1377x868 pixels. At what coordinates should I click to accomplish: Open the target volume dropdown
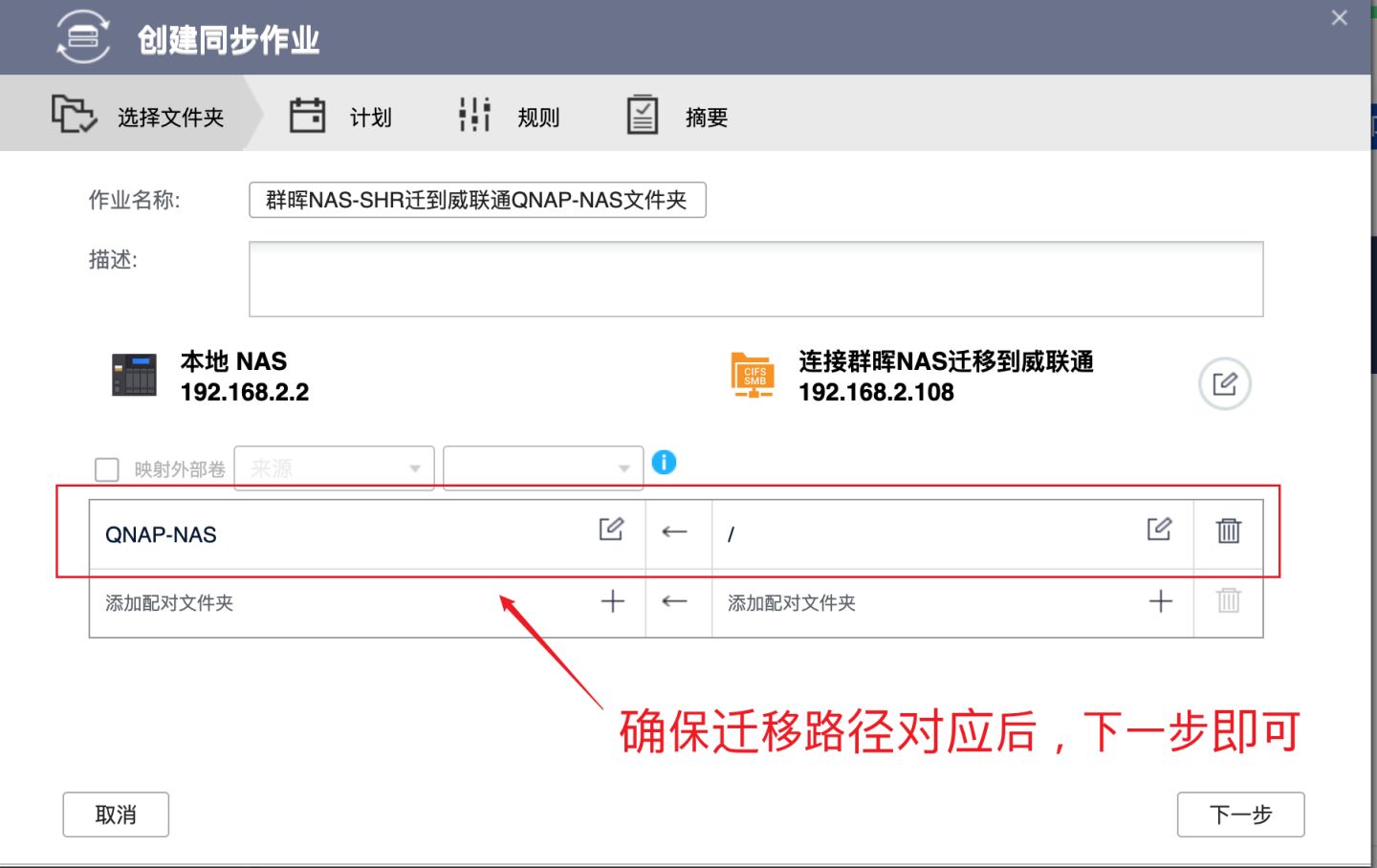click(x=541, y=467)
